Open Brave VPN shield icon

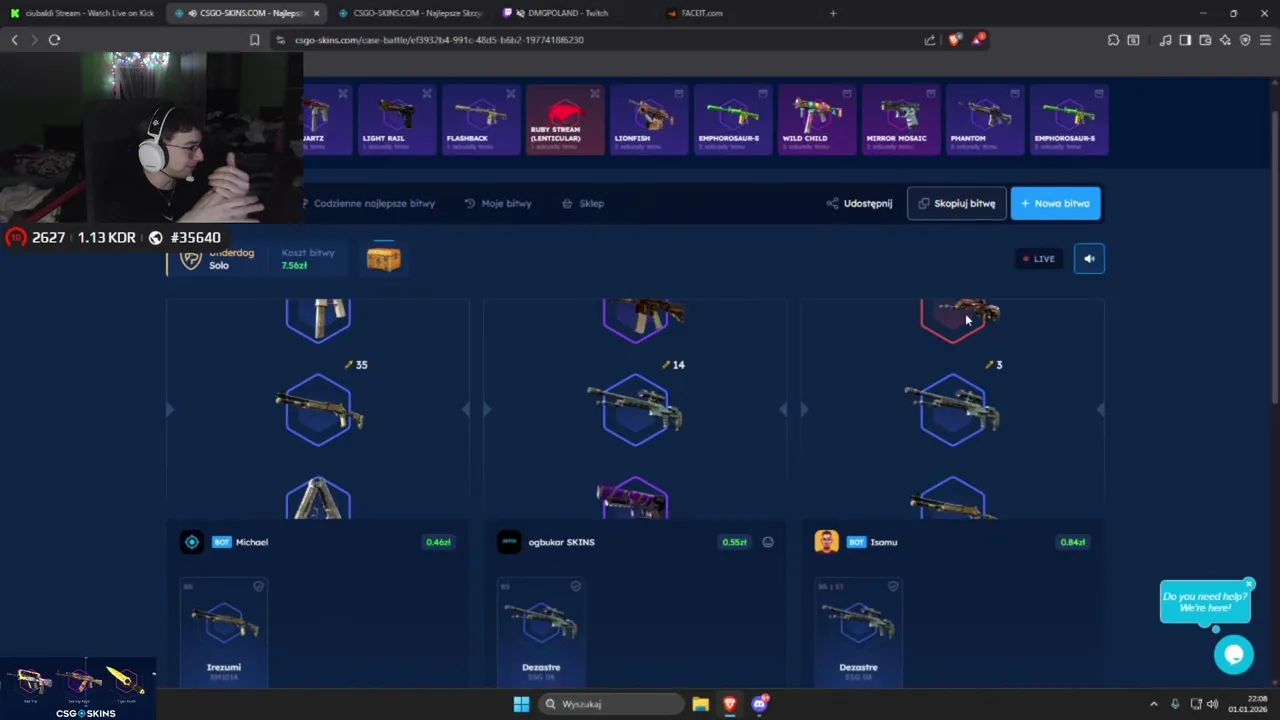pos(1245,40)
